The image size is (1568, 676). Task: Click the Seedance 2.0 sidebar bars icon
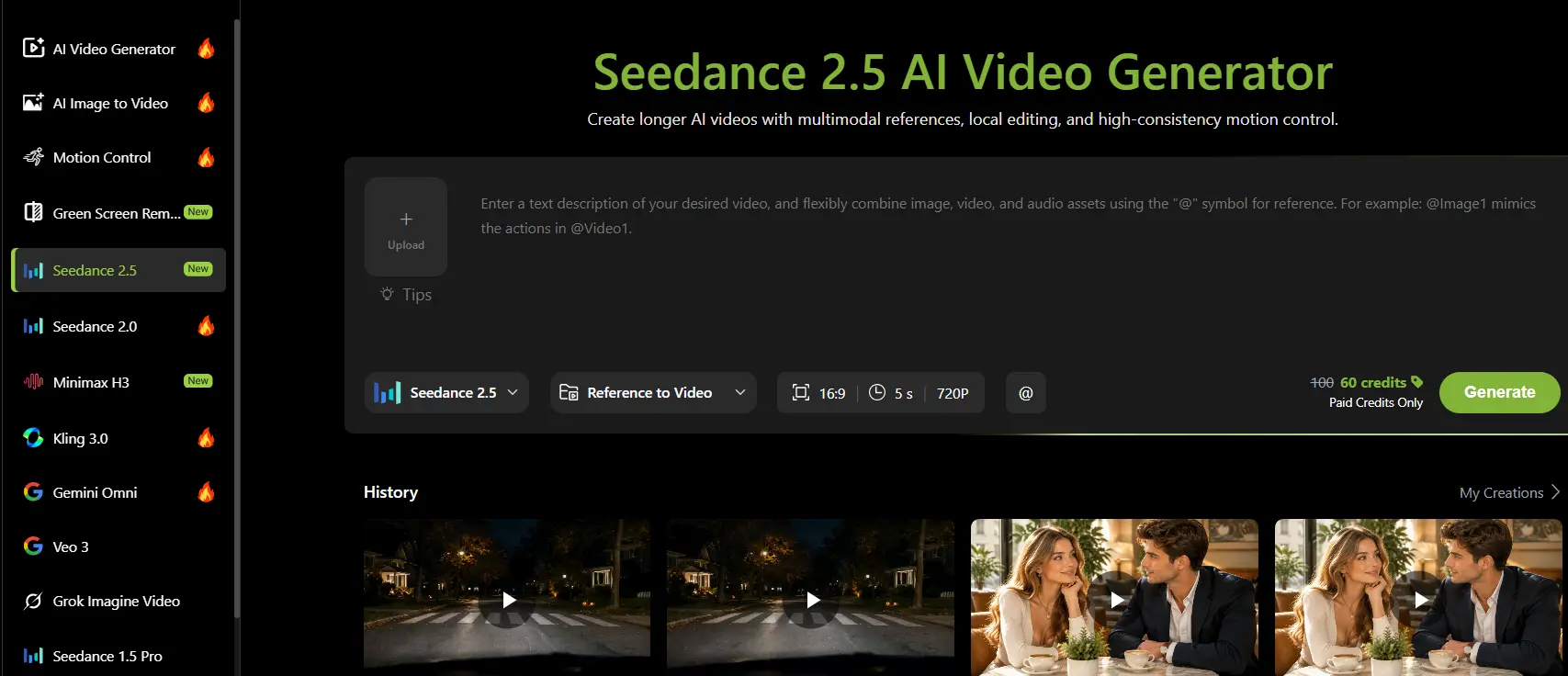point(33,326)
